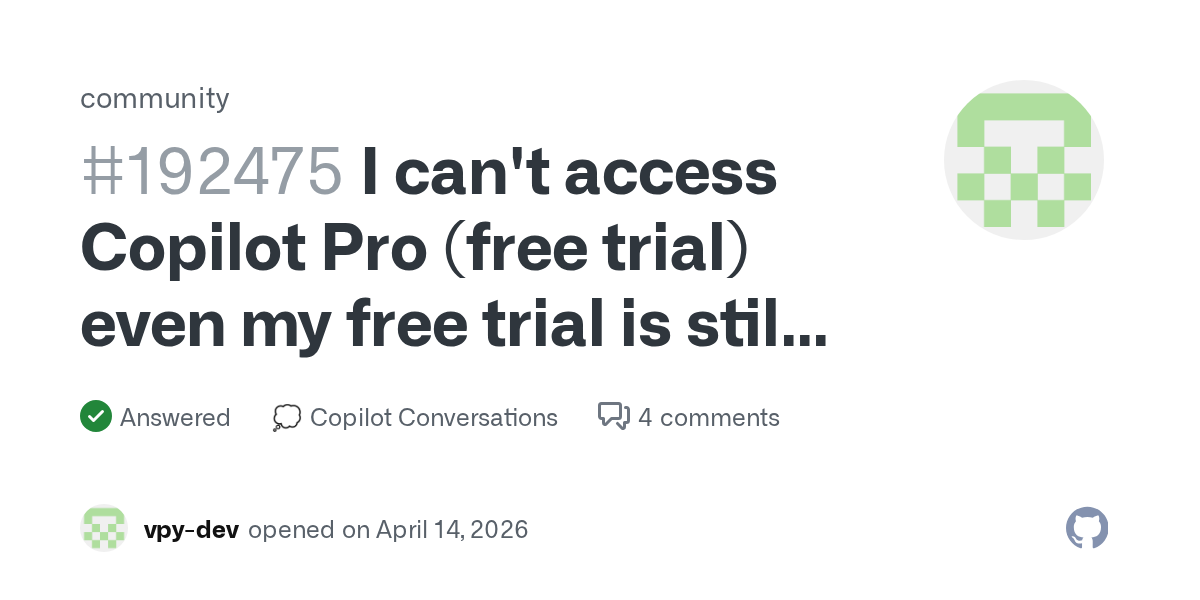Open the GitHub Octocat logo
Viewport: 1200px width, 600px height.
click(x=1087, y=528)
